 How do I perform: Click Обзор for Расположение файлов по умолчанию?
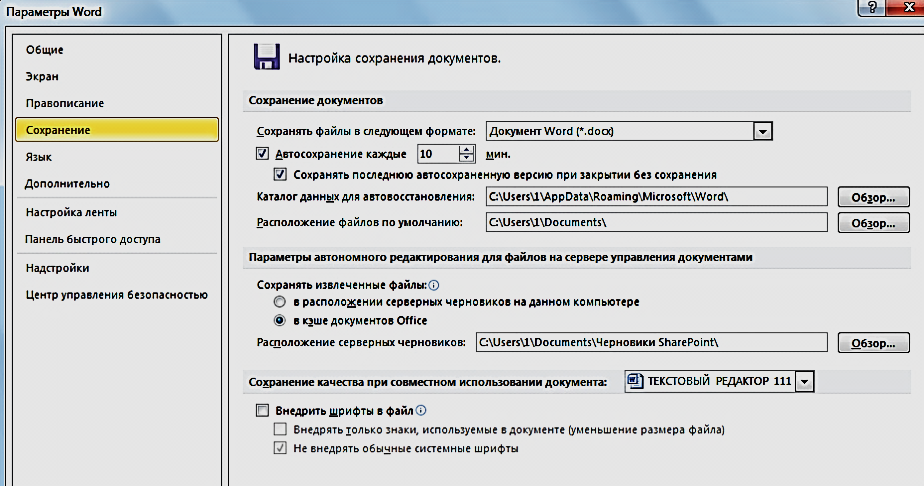(x=873, y=223)
